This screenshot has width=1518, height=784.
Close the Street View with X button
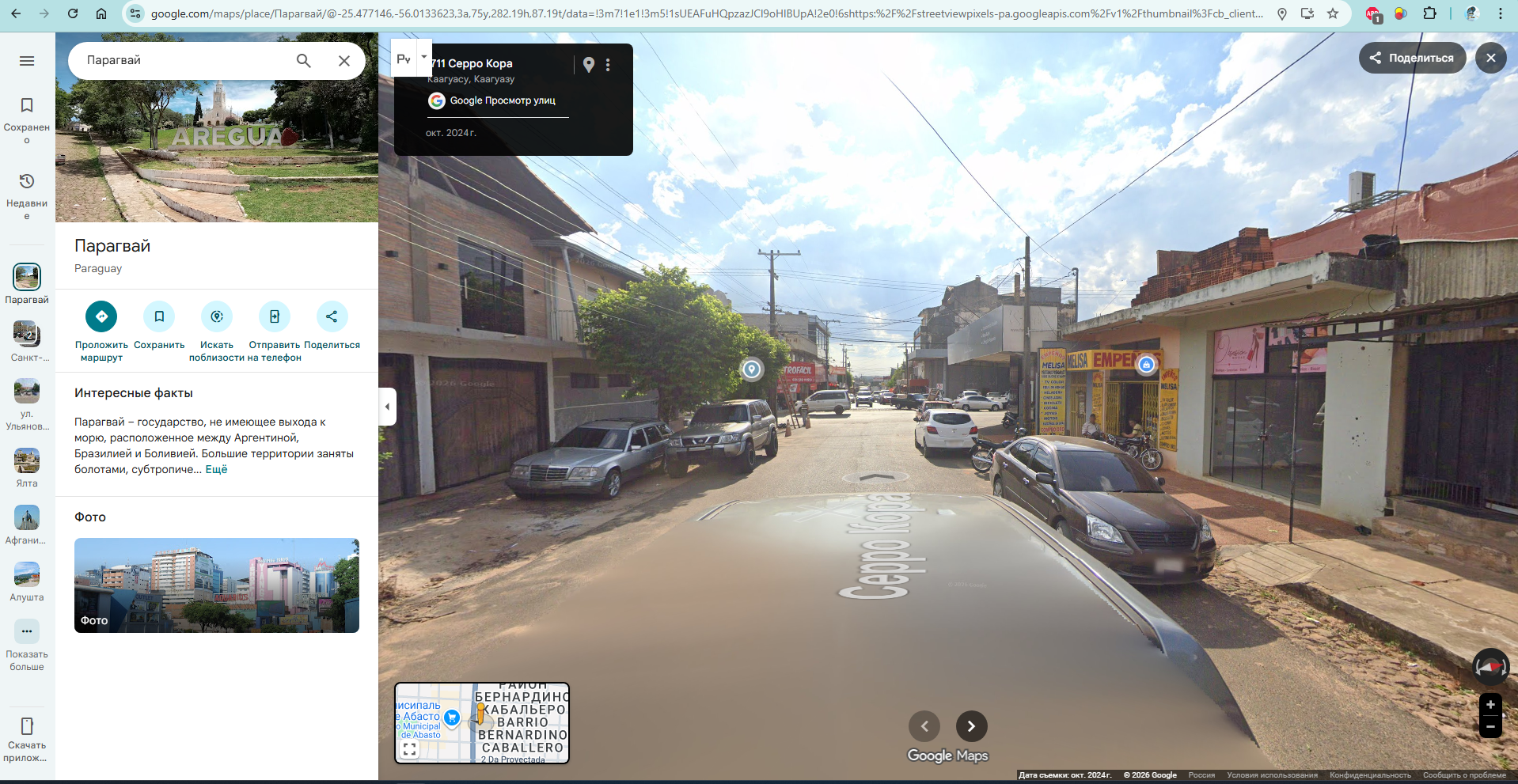click(x=1491, y=58)
